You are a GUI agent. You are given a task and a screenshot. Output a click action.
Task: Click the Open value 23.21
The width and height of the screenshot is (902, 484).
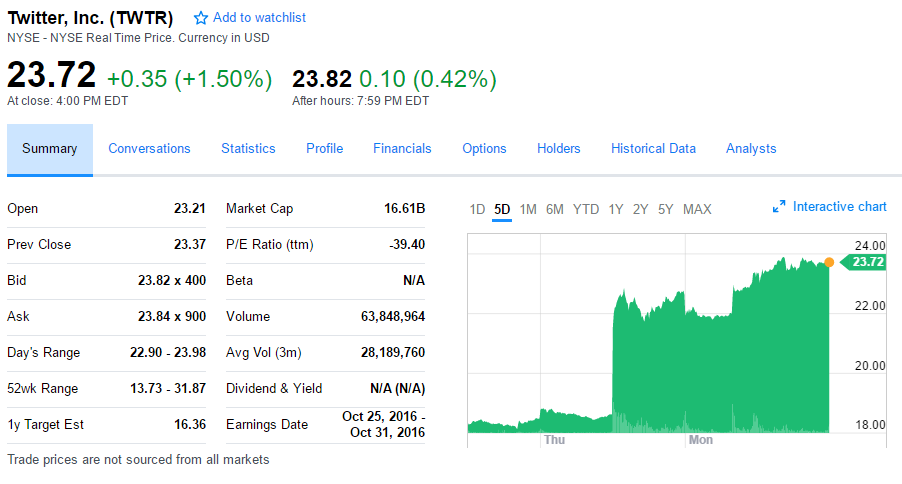coord(190,208)
